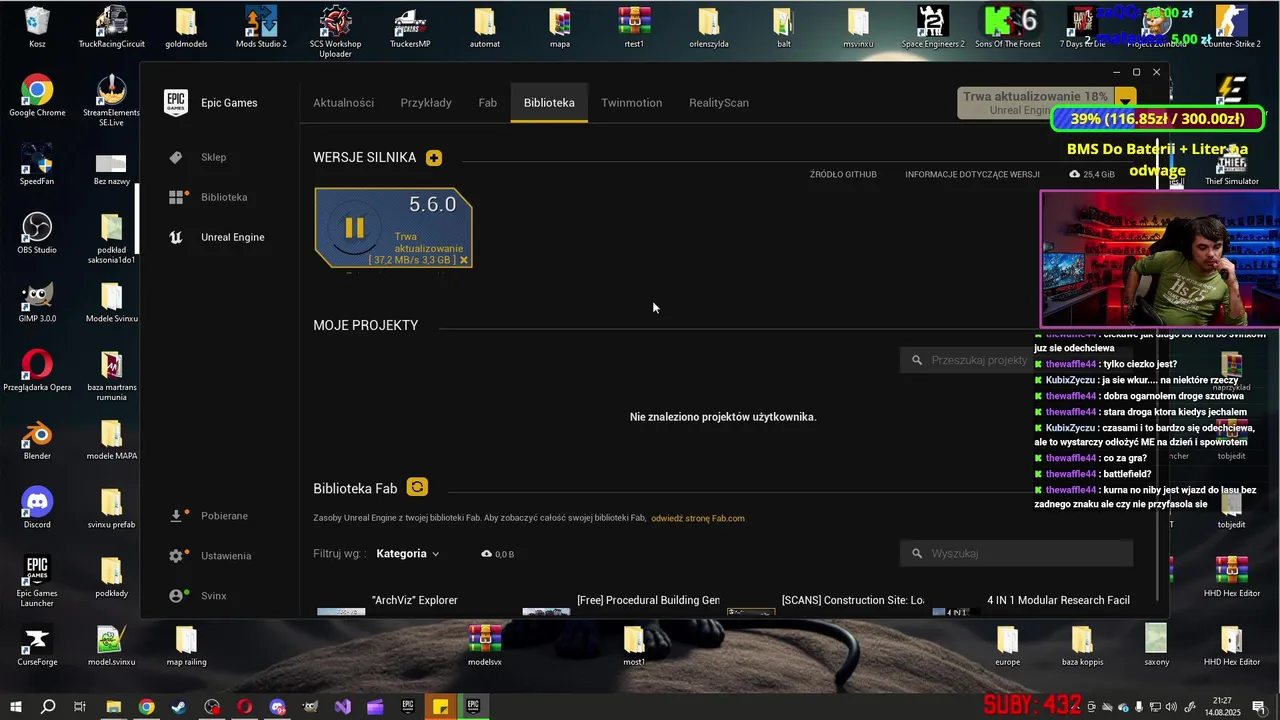Image resolution: width=1280 pixels, height=720 pixels.
Task: Select the Discord desktop icon
Action: tap(37, 508)
